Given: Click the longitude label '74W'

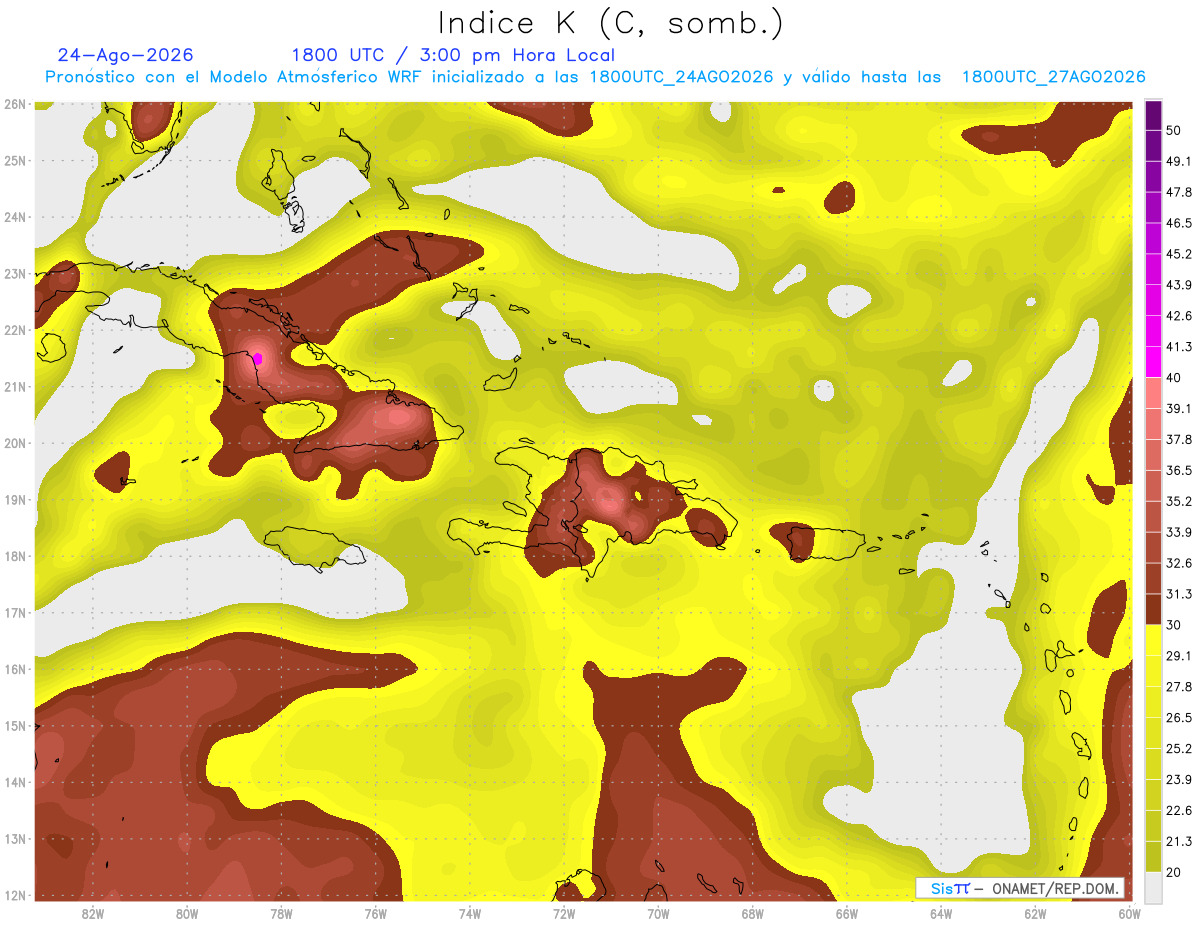Looking at the screenshot, I should click(470, 913).
